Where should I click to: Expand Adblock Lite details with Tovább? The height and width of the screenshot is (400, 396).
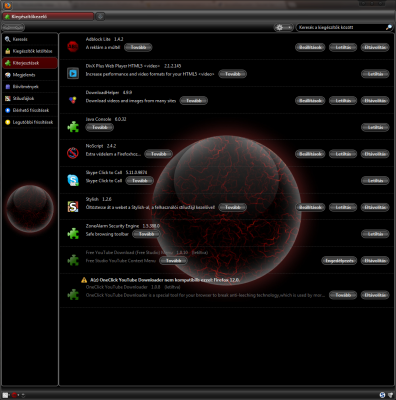(x=138, y=47)
